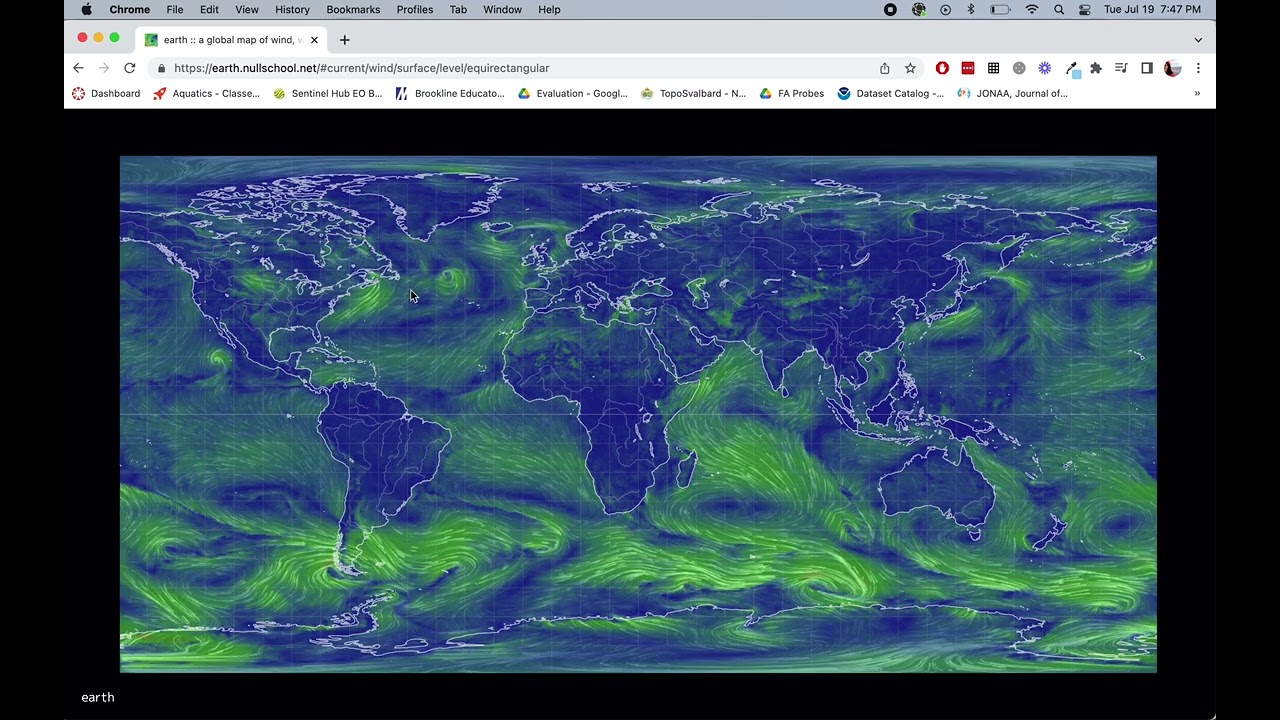
Task: Open the TopoSvalbard bookmark
Action: (693, 93)
